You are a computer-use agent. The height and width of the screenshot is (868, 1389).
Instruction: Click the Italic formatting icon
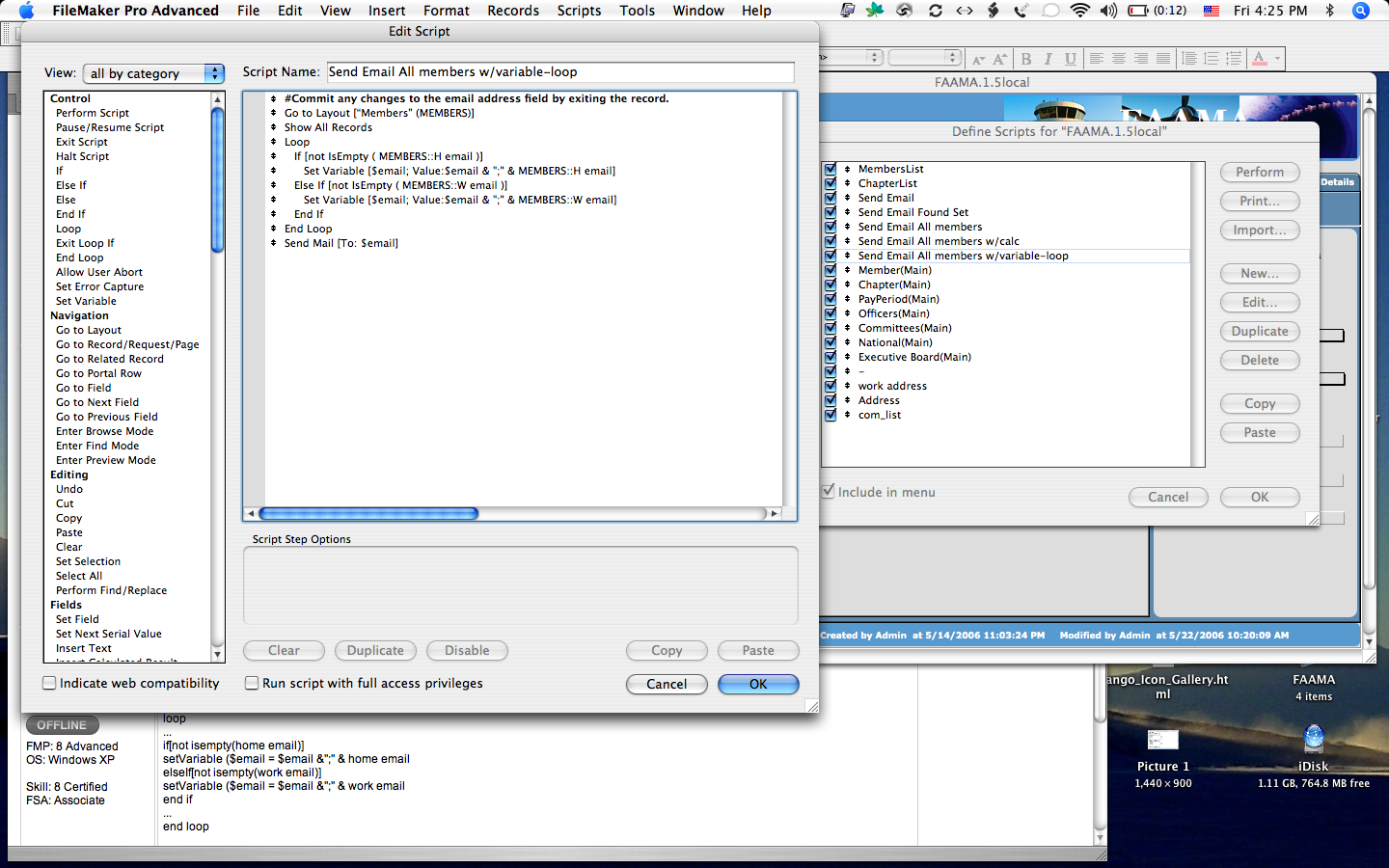tap(1049, 59)
